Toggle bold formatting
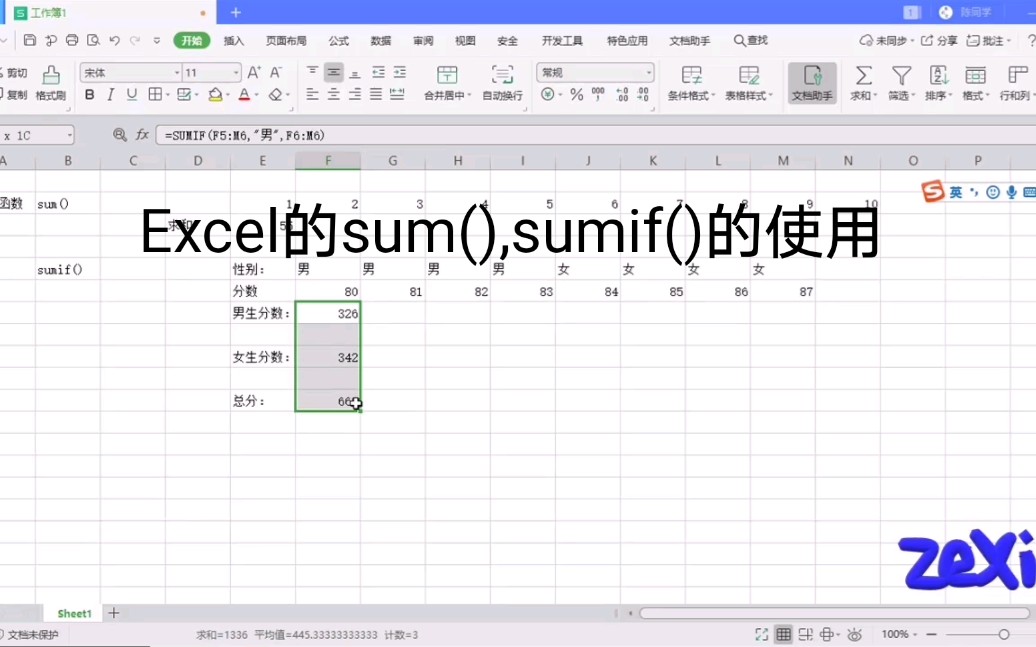This screenshot has width=1036, height=647. point(90,94)
